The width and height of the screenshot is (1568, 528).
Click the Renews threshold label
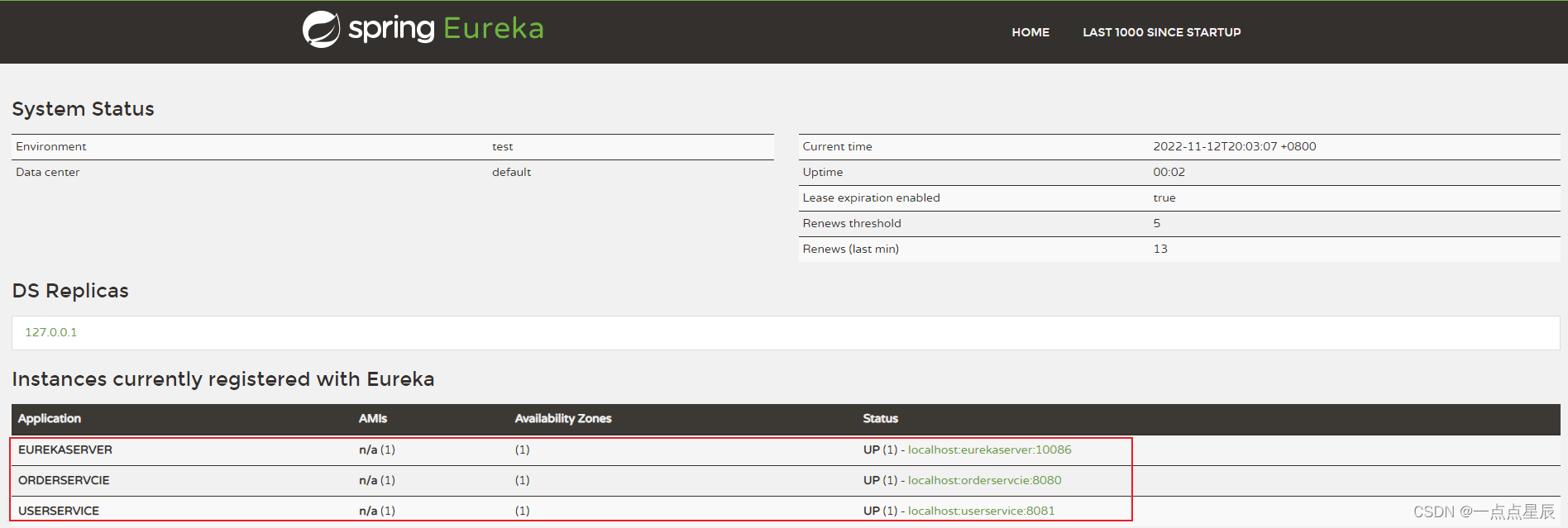pyautogui.click(x=852, y=223)
